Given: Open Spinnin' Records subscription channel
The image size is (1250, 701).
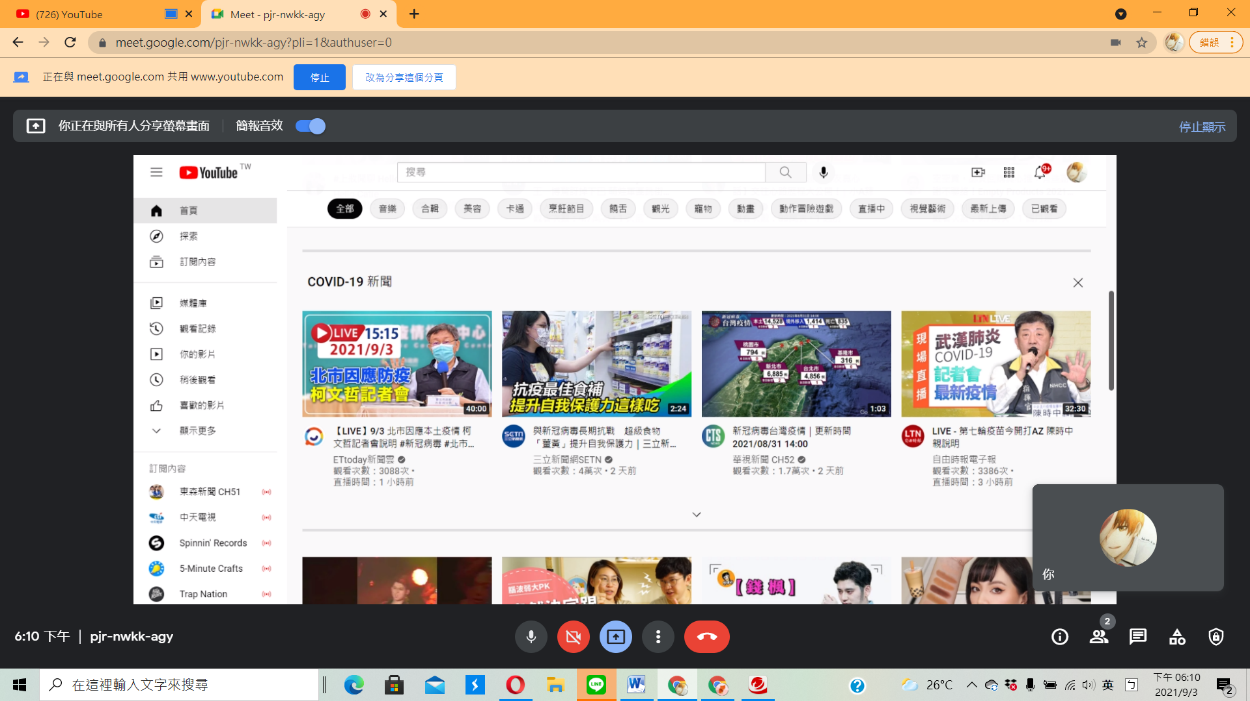Looking at the screenshot, I should point(206,543).
